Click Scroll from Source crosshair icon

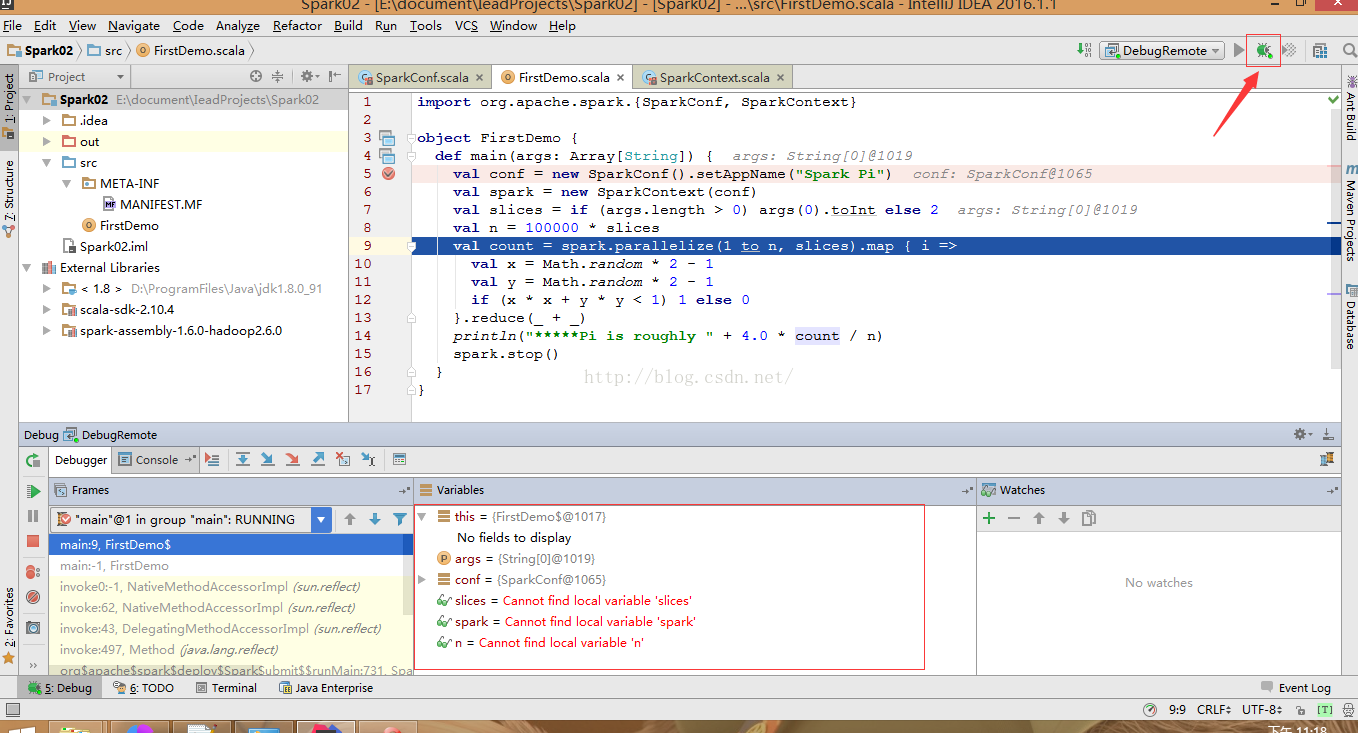[x=256, y=76]
